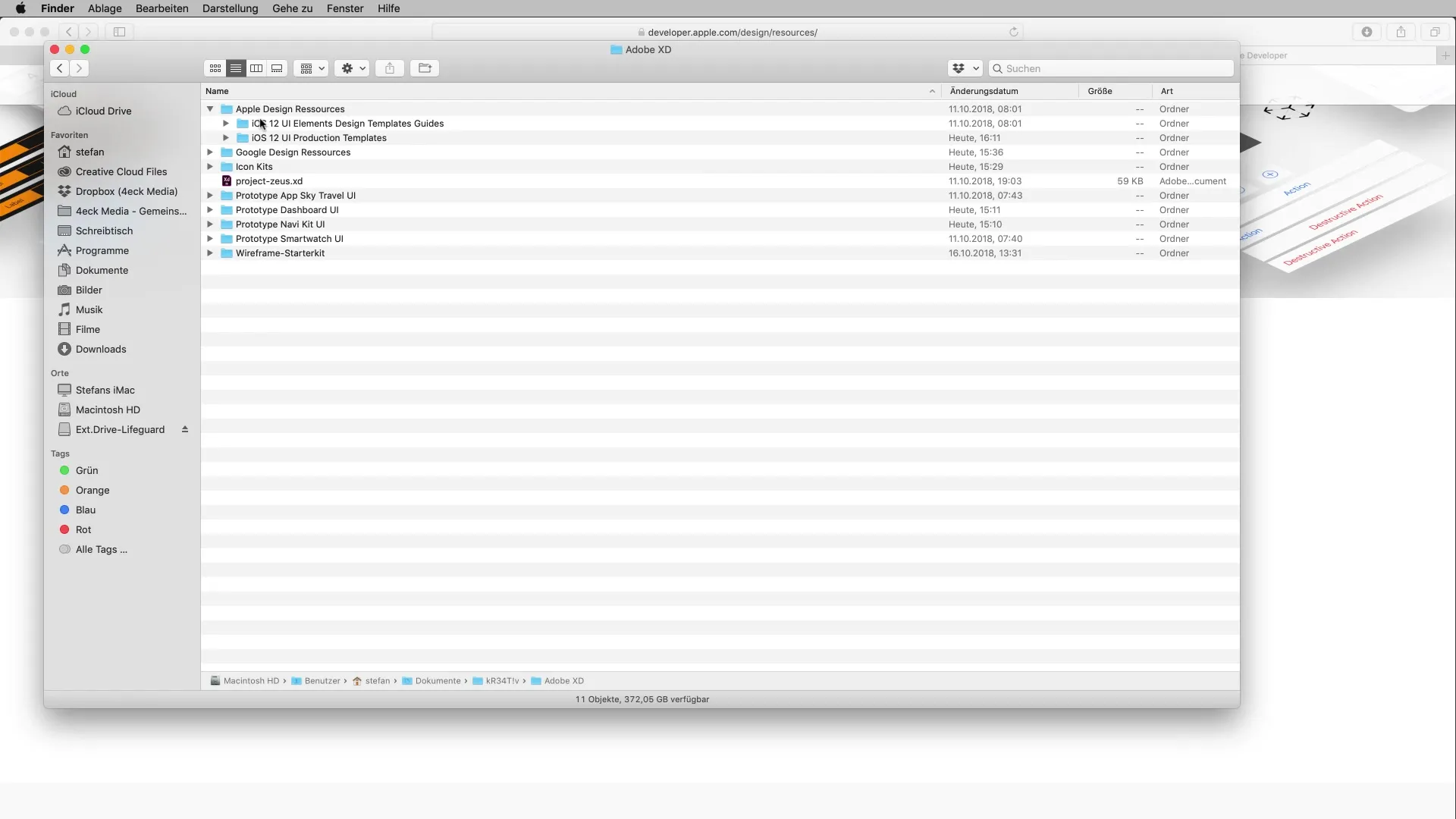This screenshot has height=819, width=1456.
Task: Switch Finder to list view
Action: pos(236,68)
